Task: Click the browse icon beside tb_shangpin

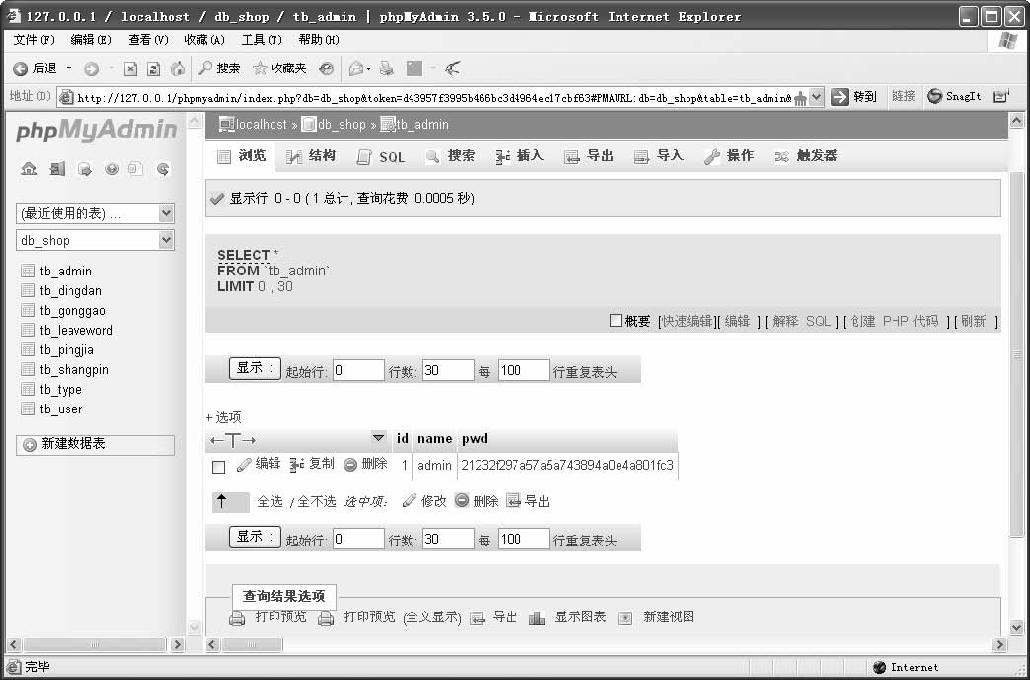Action: tap(28, 369)
